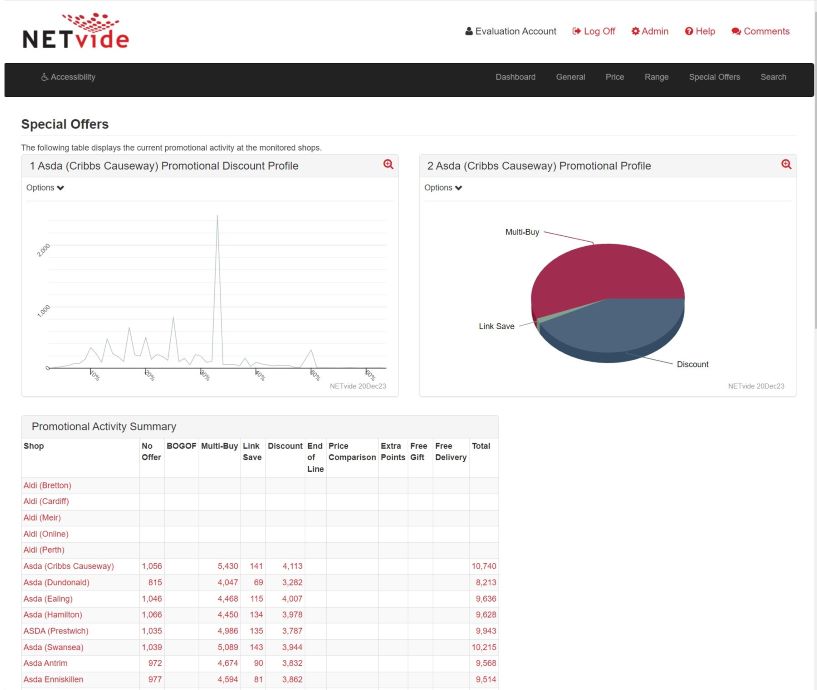Screen dimensions: 817x690
Task: Open the Asda (Cribbs Causeway) shop link
Action: 69,566
